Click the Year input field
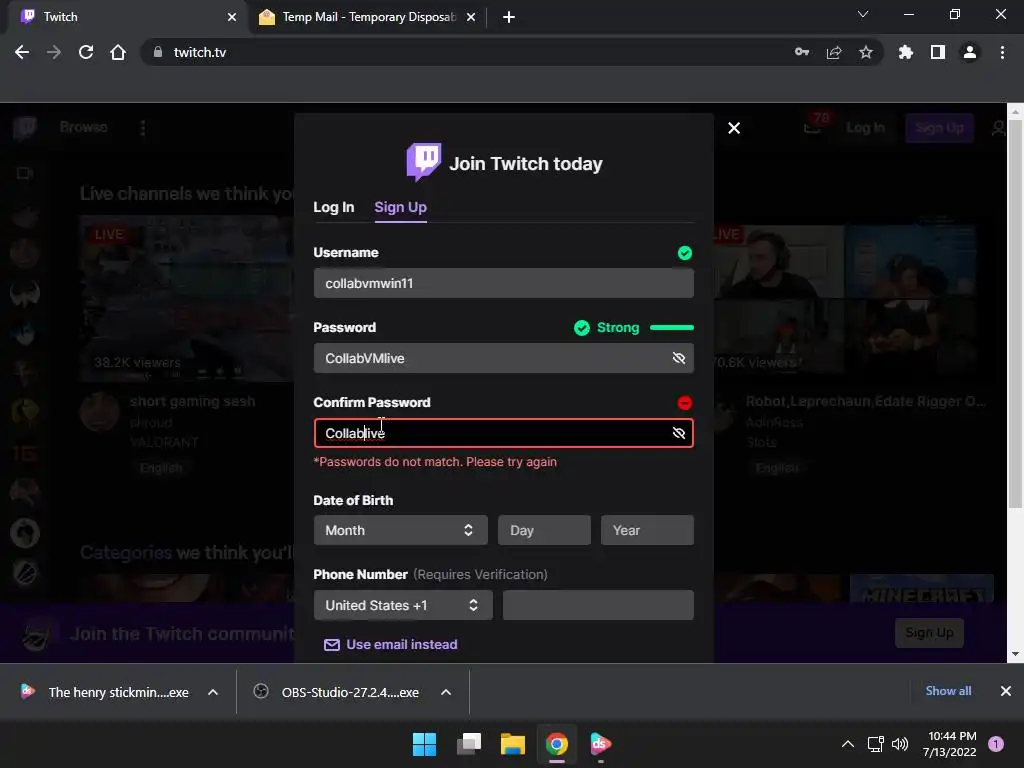1024x768 pixels. coord(647,530)
